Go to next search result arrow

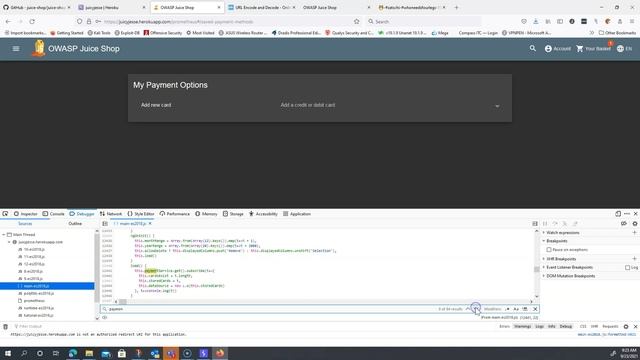tap(476, 309)
